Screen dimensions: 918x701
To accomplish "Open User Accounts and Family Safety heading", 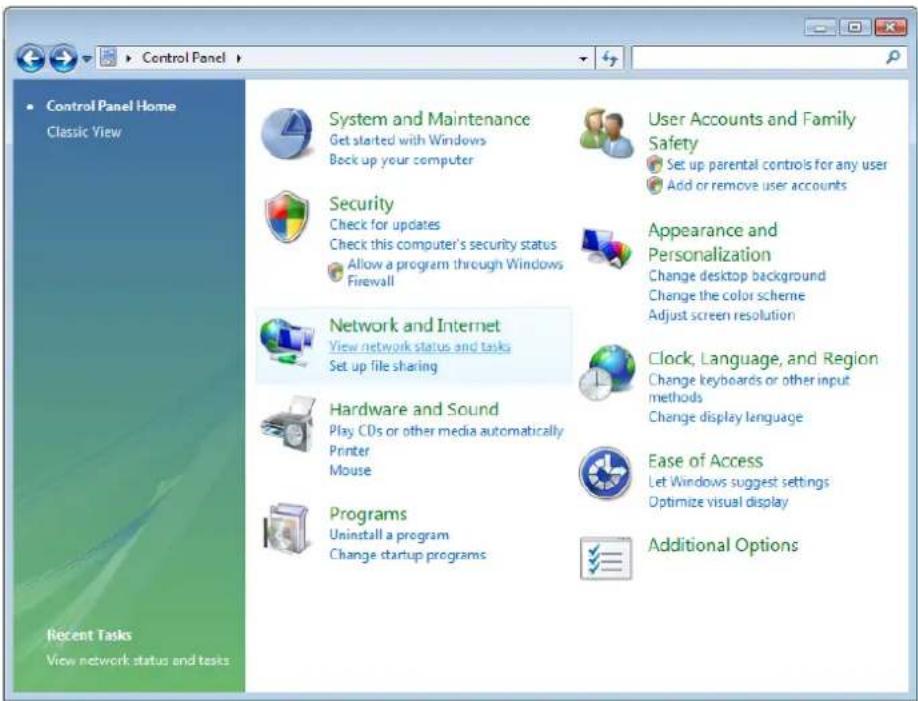I will tap(752, 131).
